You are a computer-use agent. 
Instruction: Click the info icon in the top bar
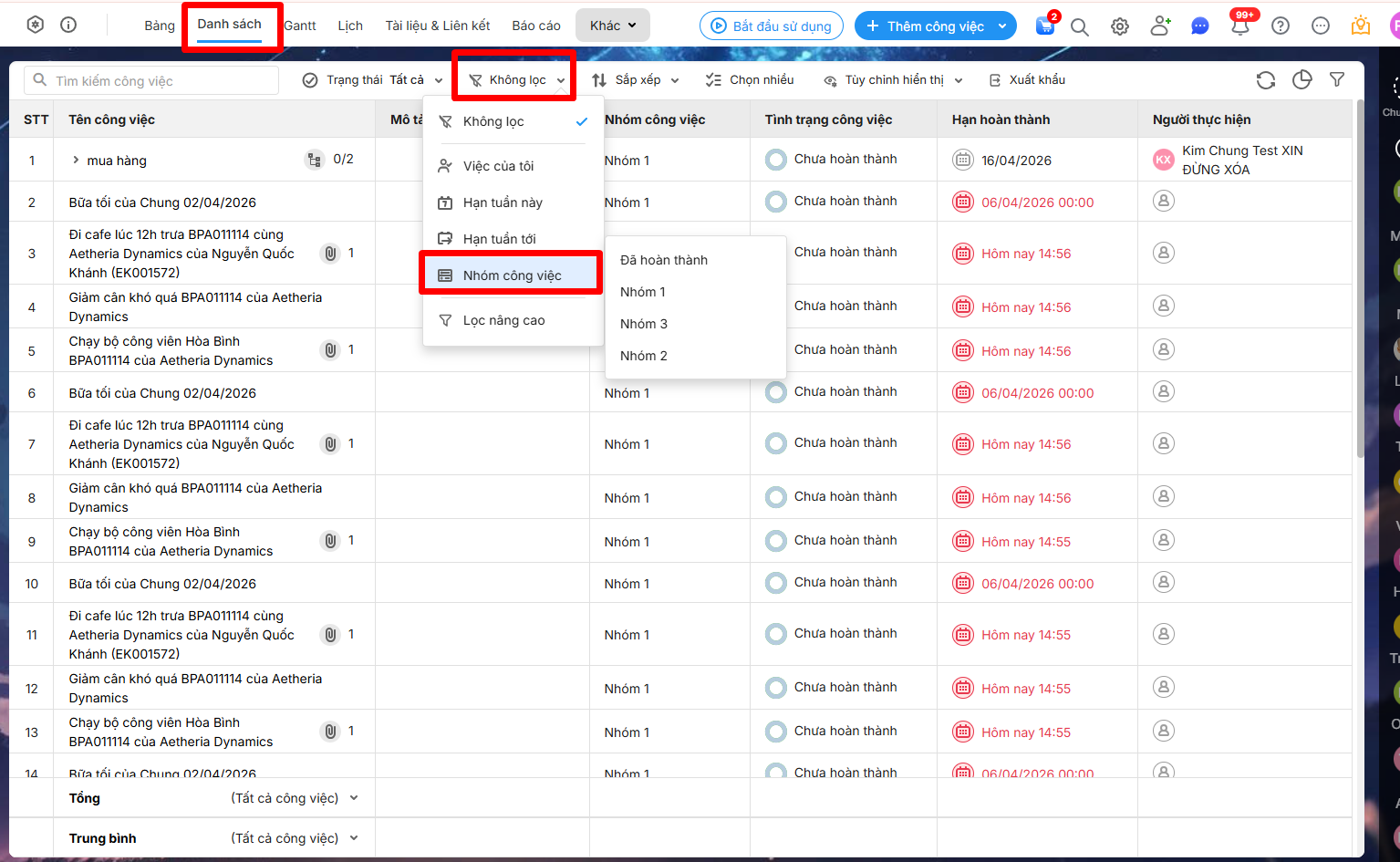pyautogui.click(x=68, y=25)
